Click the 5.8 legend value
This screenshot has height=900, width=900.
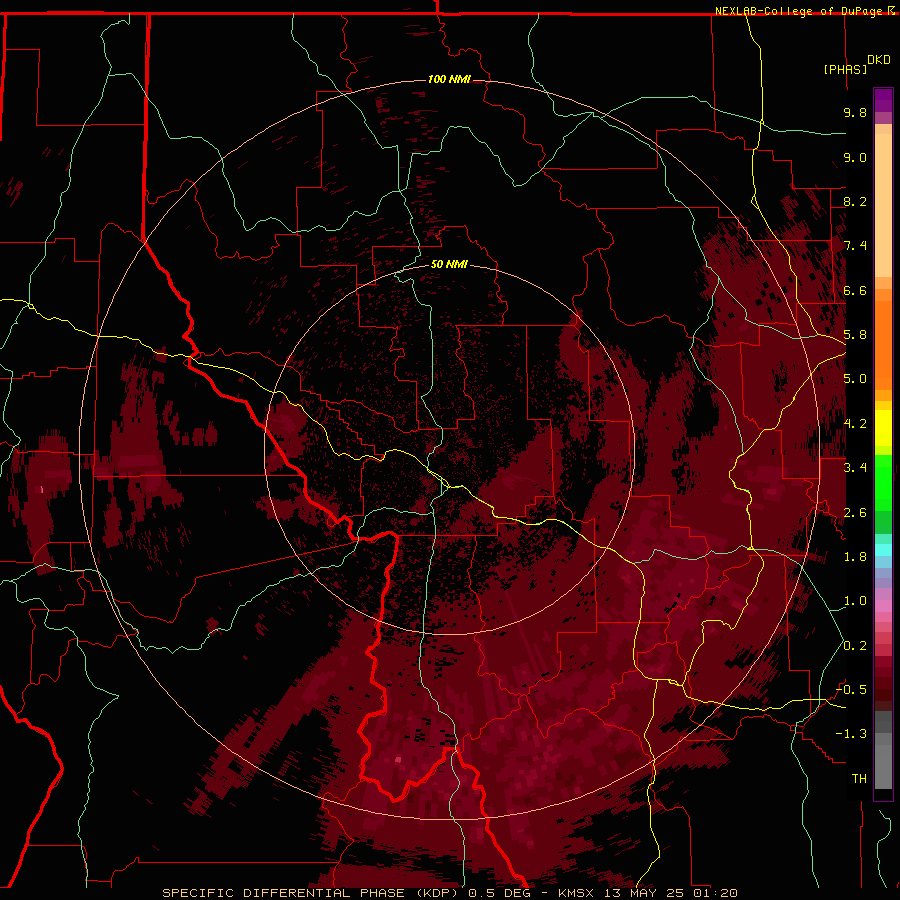pyautogui.click(x=855, y=335)
